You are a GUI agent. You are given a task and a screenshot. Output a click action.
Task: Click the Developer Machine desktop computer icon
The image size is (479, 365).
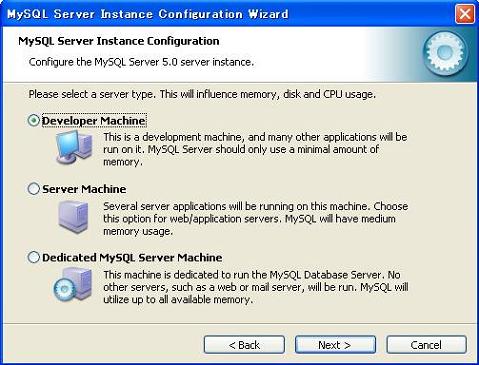click(x=74, y=147)
